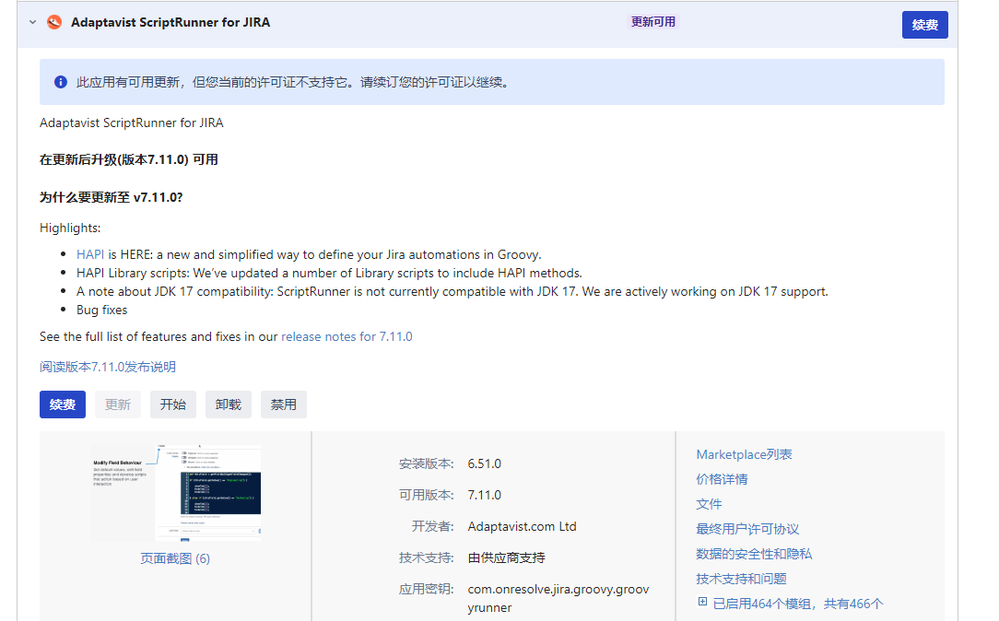Click the 技术支持 label

[426, 558]
